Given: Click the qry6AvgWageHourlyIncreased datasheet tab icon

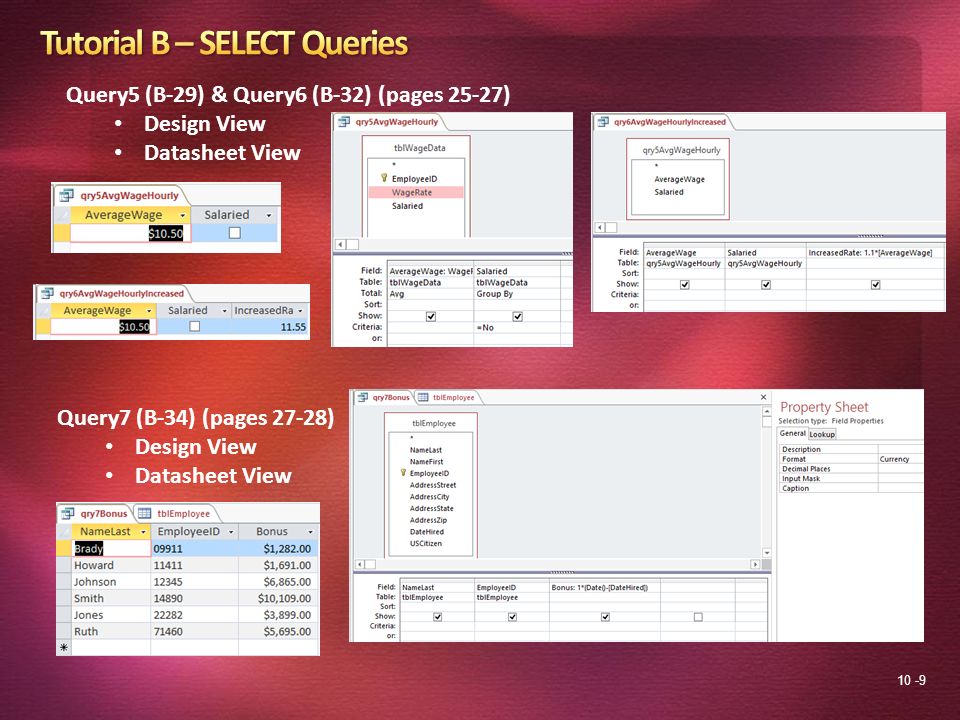Looking at the screenshot, I should tap(47, 293).
